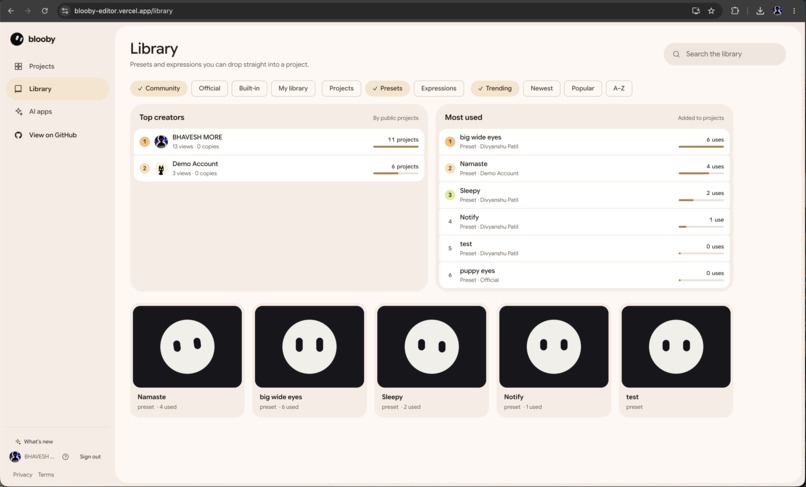Open Projects from the sidebar
The height and width of the screenshot is (487, 806).
tap(57, 66)
